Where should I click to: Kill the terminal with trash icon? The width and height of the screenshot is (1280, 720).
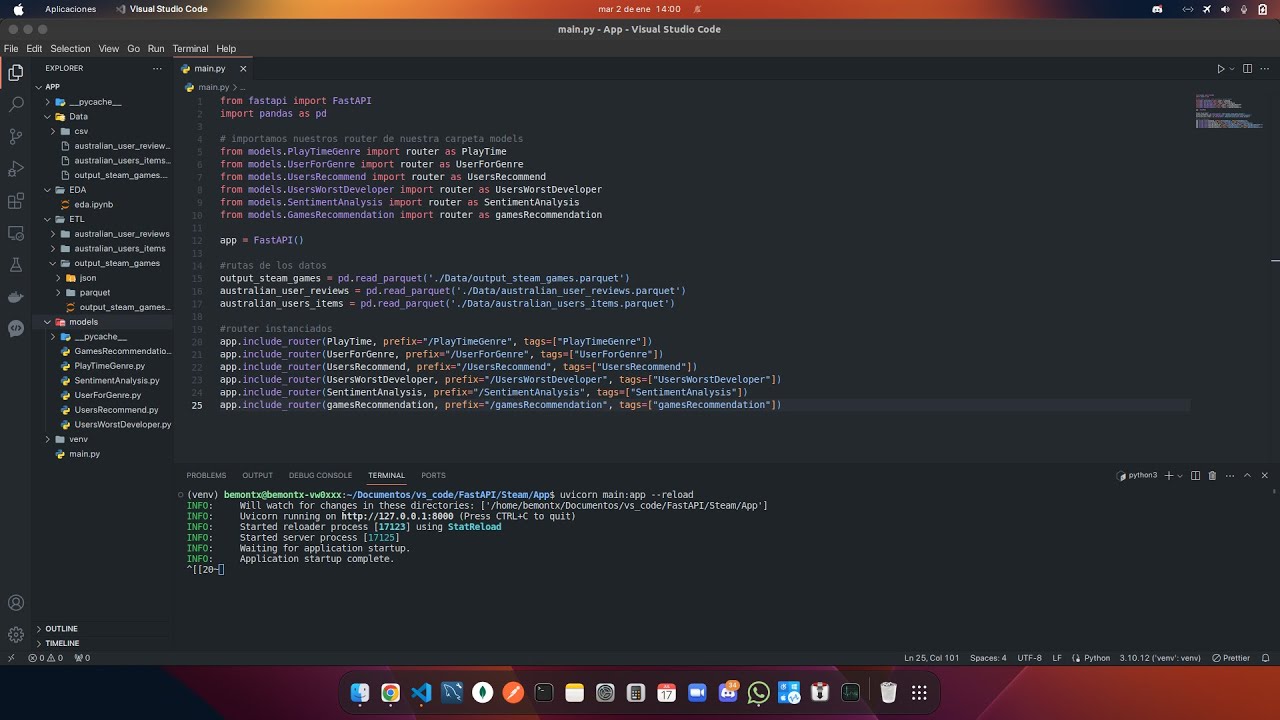1212,476
